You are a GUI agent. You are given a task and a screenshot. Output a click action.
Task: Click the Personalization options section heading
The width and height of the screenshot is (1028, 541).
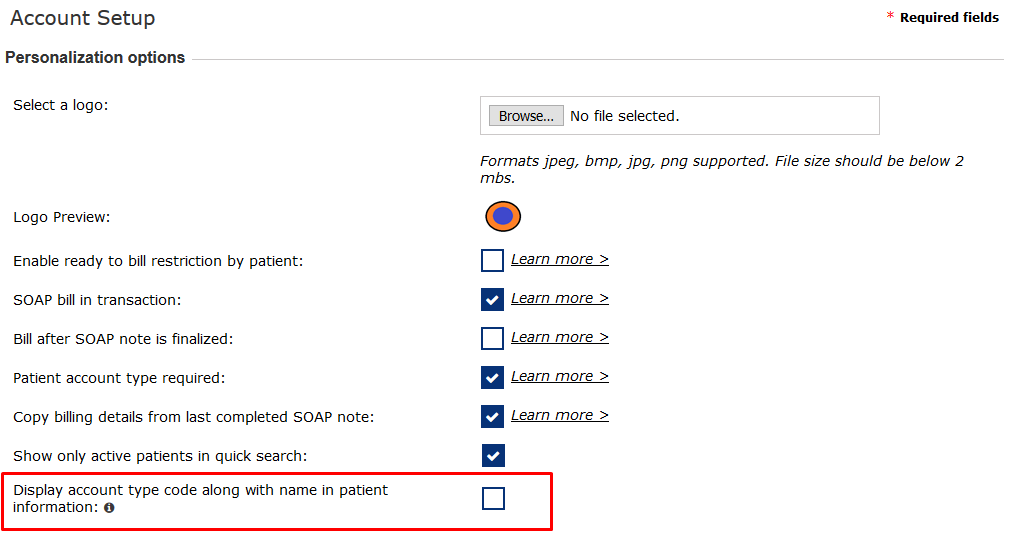95,58
